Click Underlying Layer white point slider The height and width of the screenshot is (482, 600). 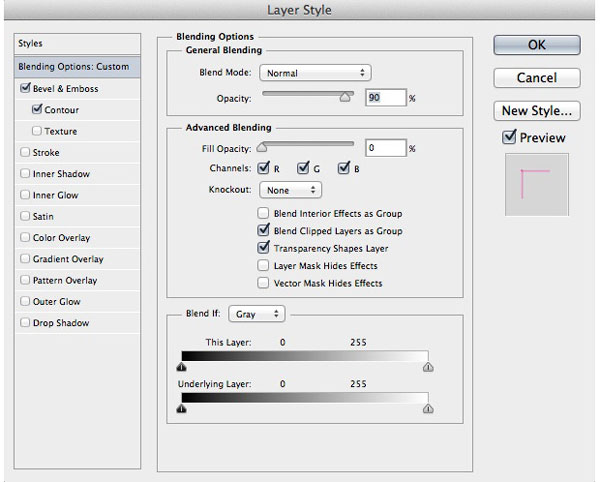point(428,409)
